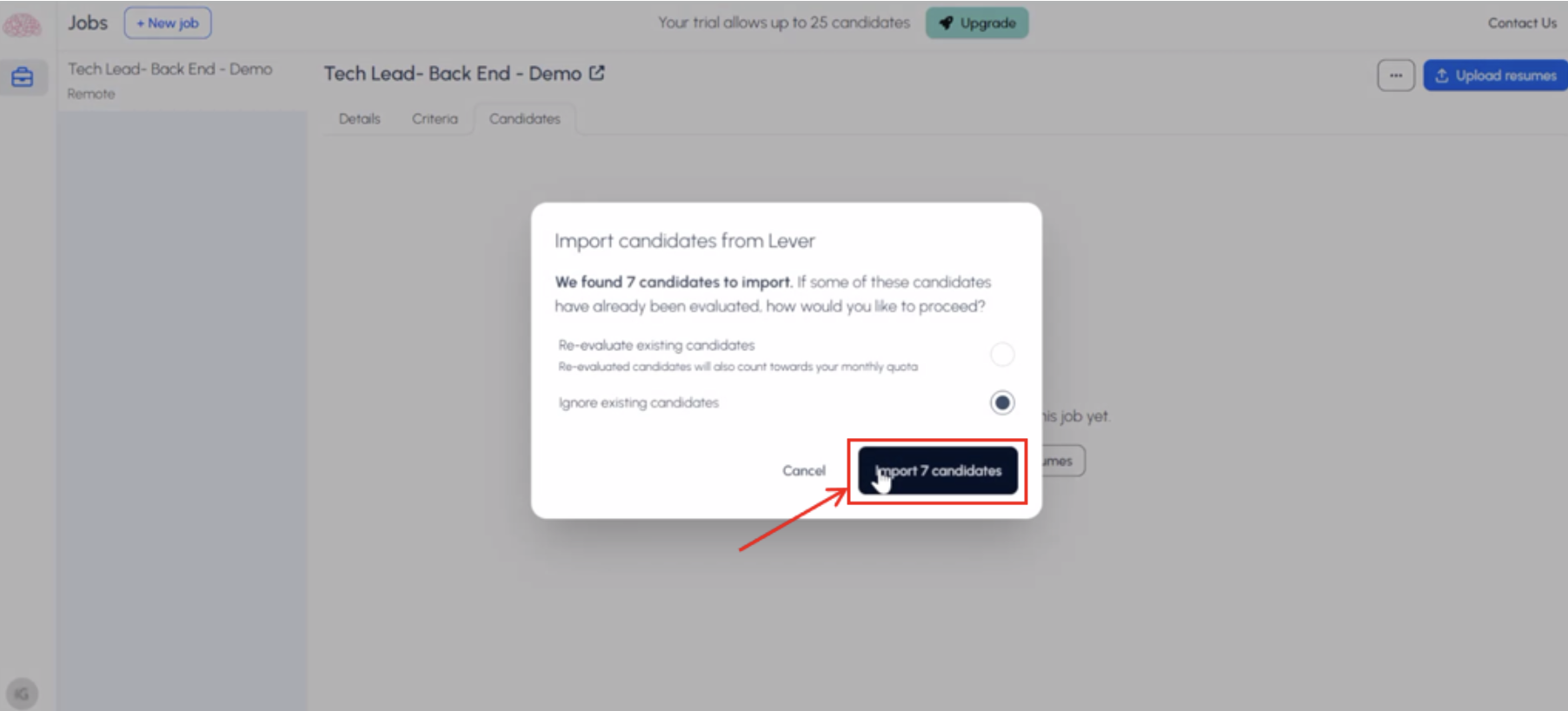Viewport: 1568px width, 711px height.
Task: Select Ignore existing candidates radio
Action: click(x=1002, y=402)
